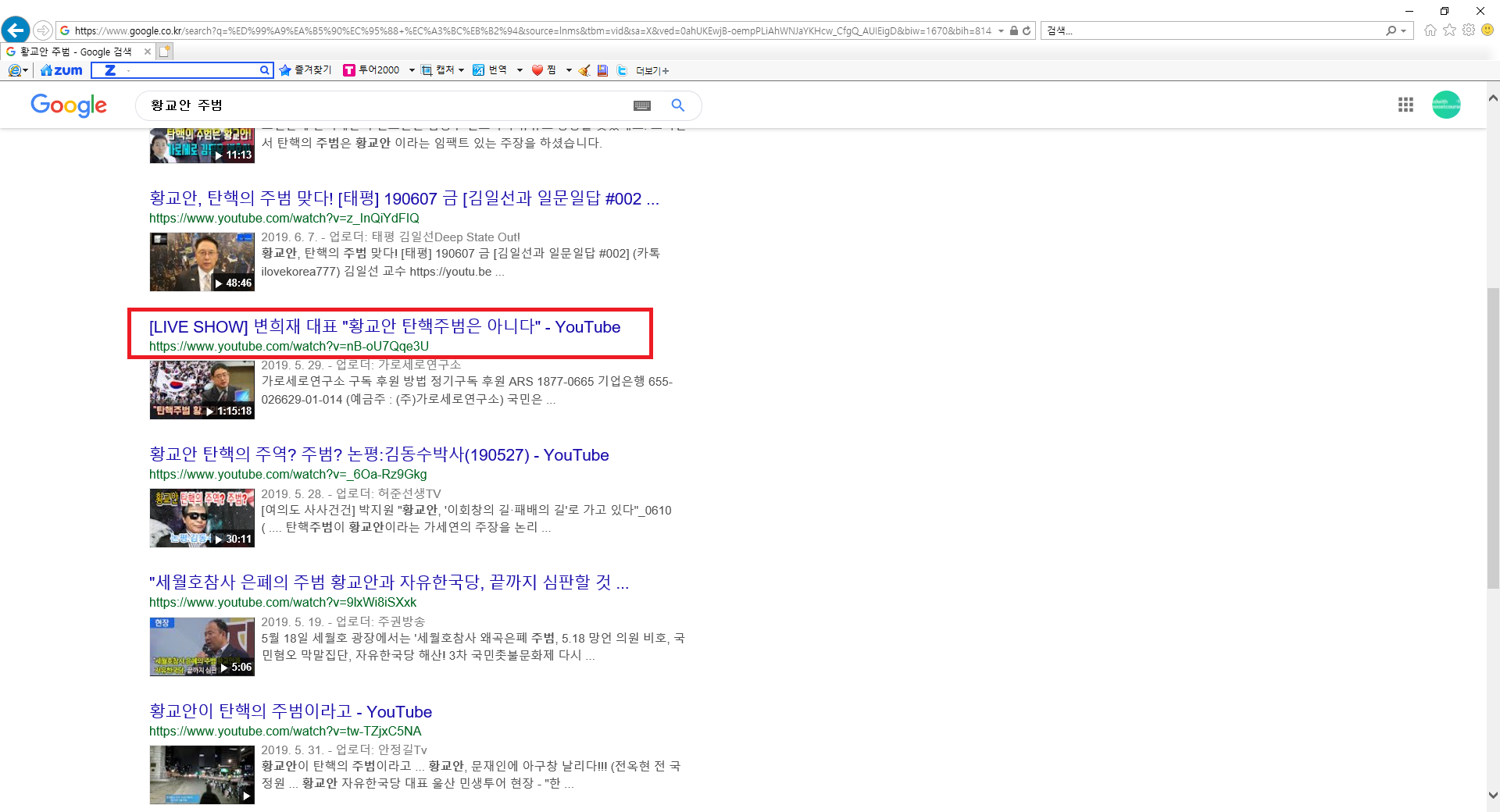Screen dimensions: 1500x812
Task: Click the browser Forward arrow button
Action: [x=43, y=30]
